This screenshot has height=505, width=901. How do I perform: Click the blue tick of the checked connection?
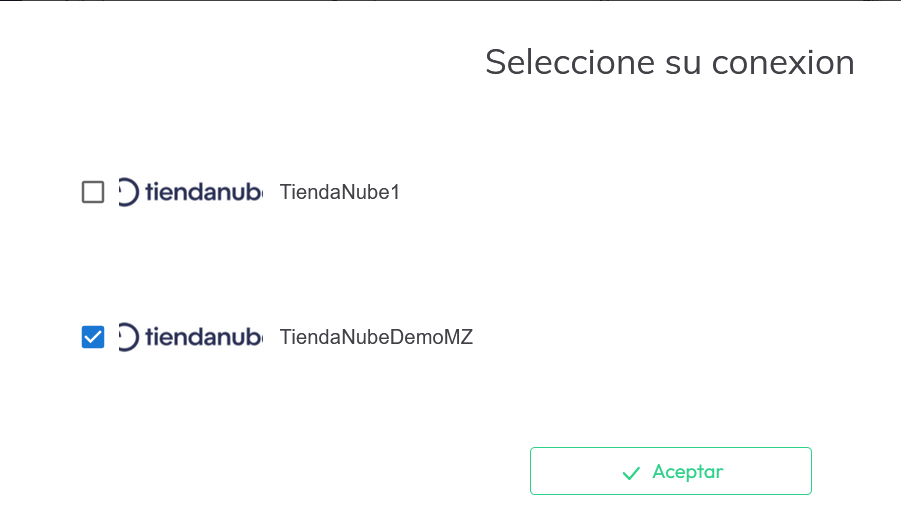click(x=93, y=338)
